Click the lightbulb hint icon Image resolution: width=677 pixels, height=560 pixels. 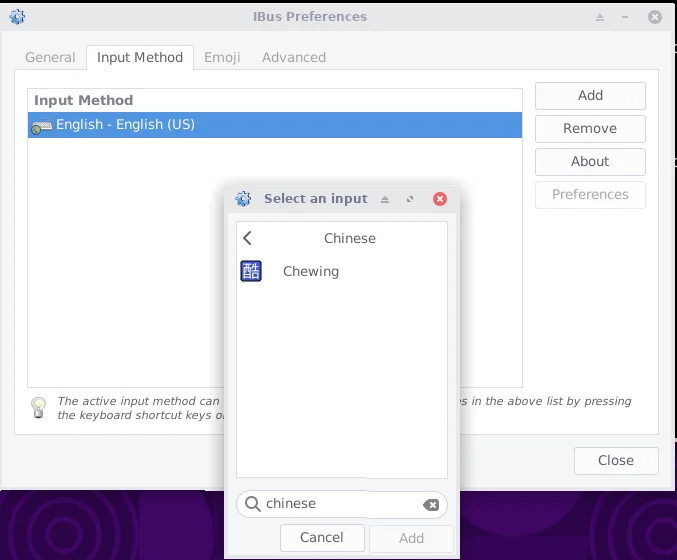click(x=39, y=407)
